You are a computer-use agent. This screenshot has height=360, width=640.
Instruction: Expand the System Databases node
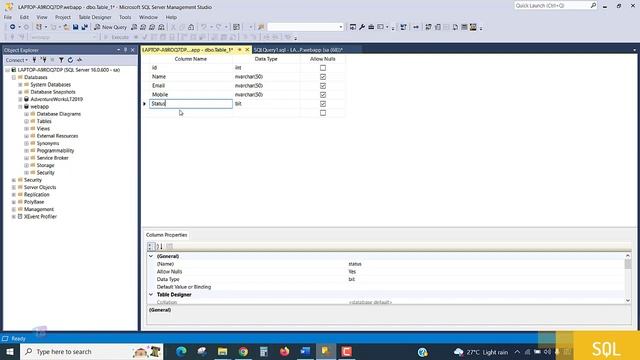20,84
